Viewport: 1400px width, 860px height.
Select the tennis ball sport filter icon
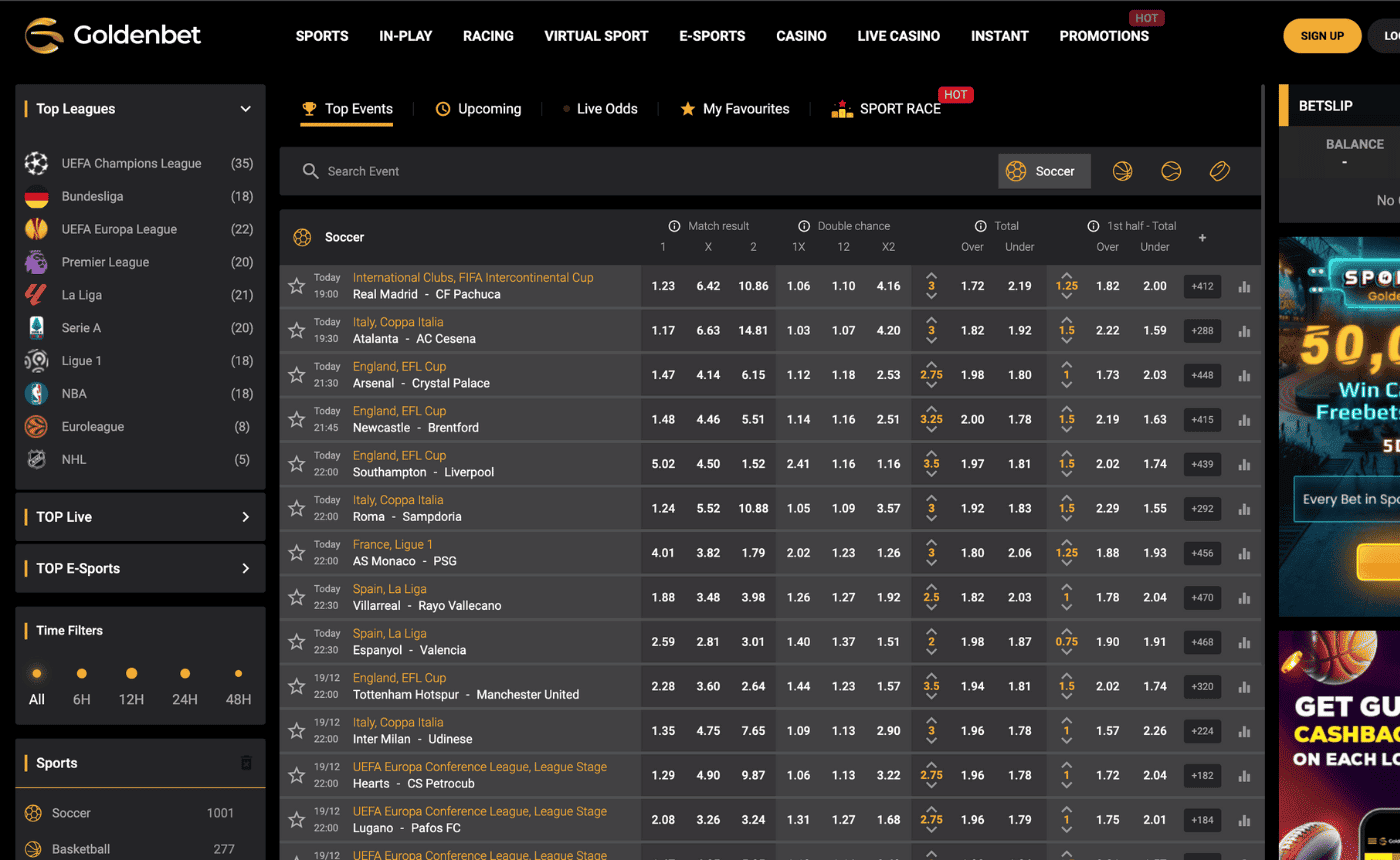[1171, 171]
